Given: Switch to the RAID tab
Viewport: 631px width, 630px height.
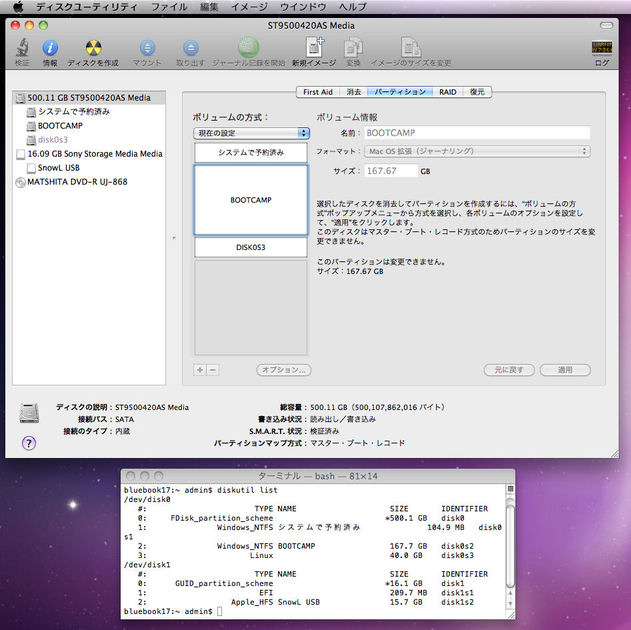Looking at the screenshot, I should (448, 92).
